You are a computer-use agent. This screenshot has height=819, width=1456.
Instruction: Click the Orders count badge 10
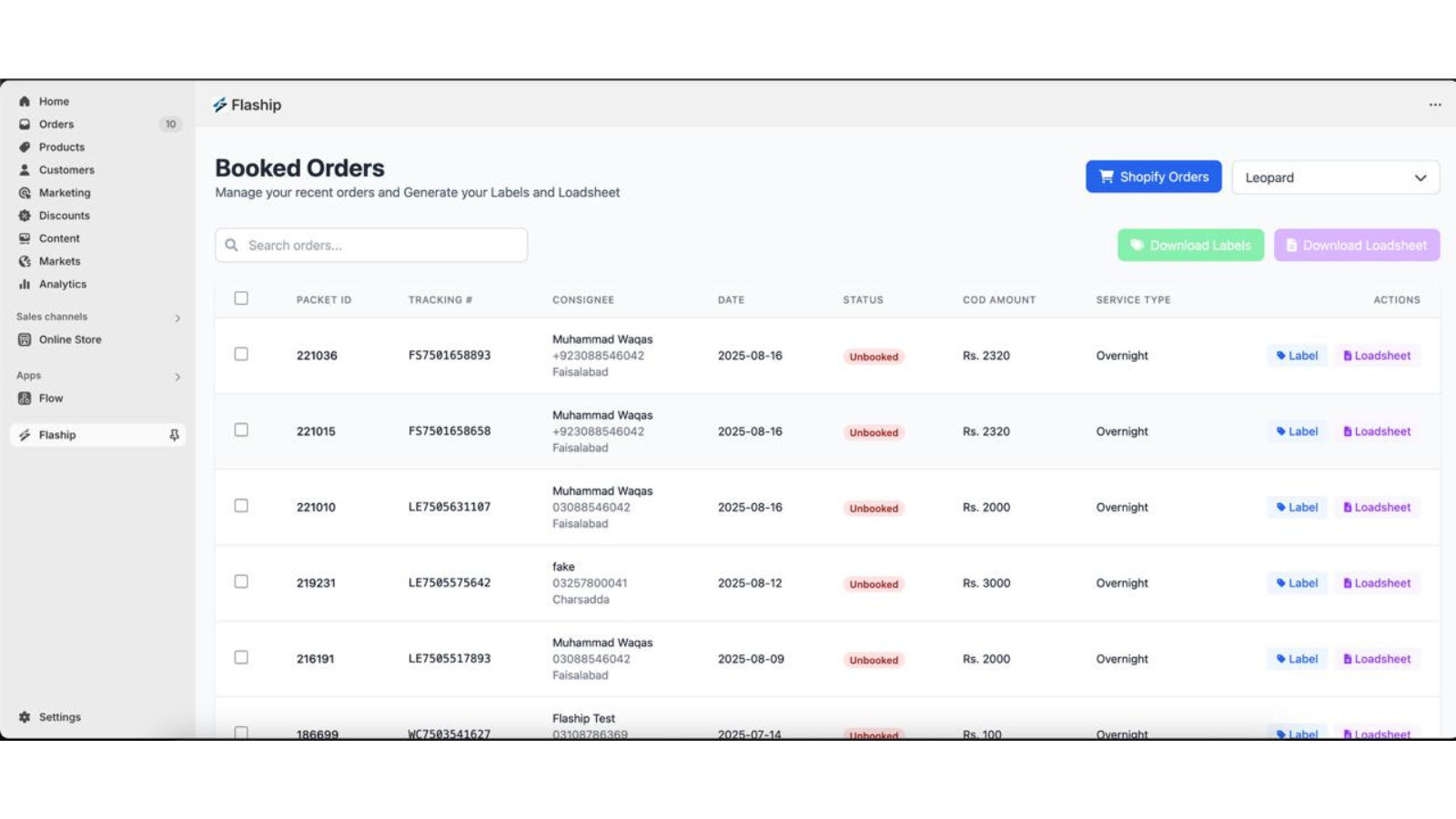tap(170, 124)
